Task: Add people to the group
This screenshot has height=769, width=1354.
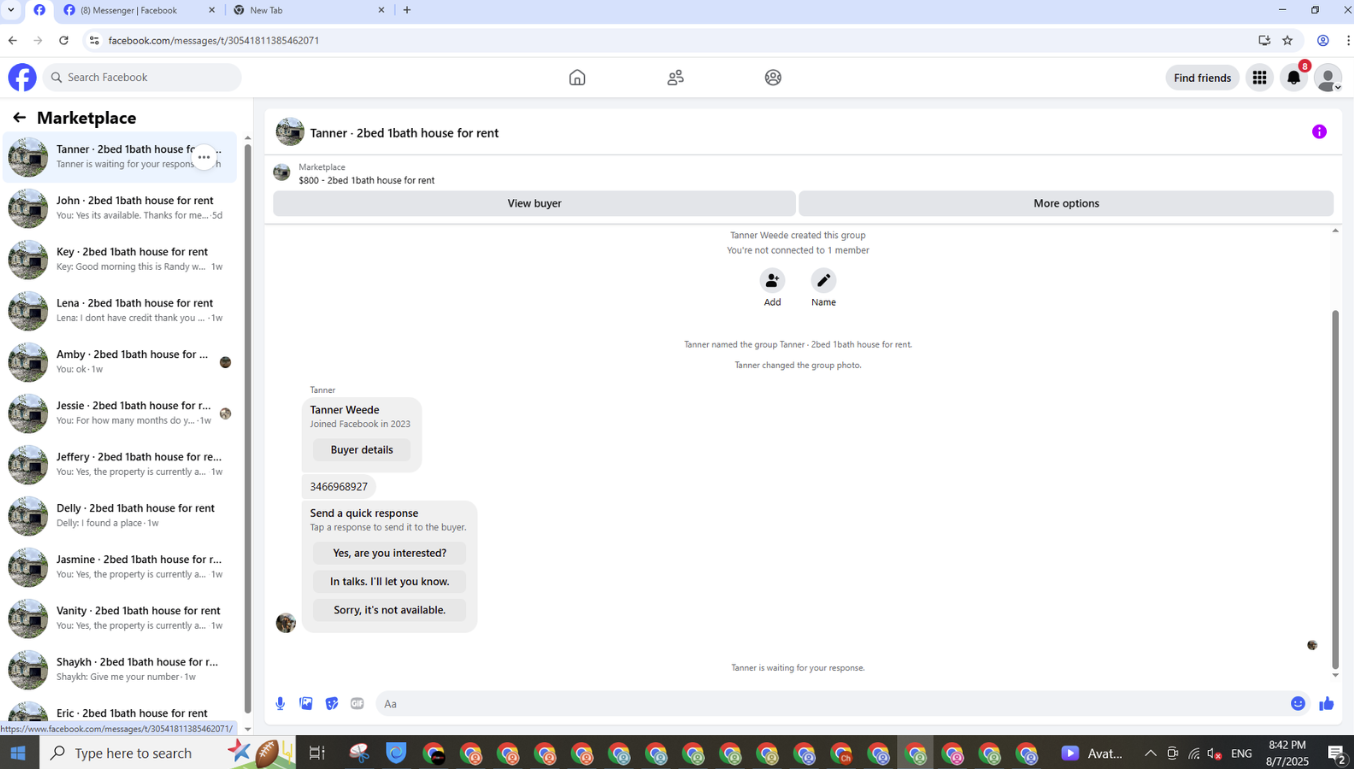Action: [772, 280]
